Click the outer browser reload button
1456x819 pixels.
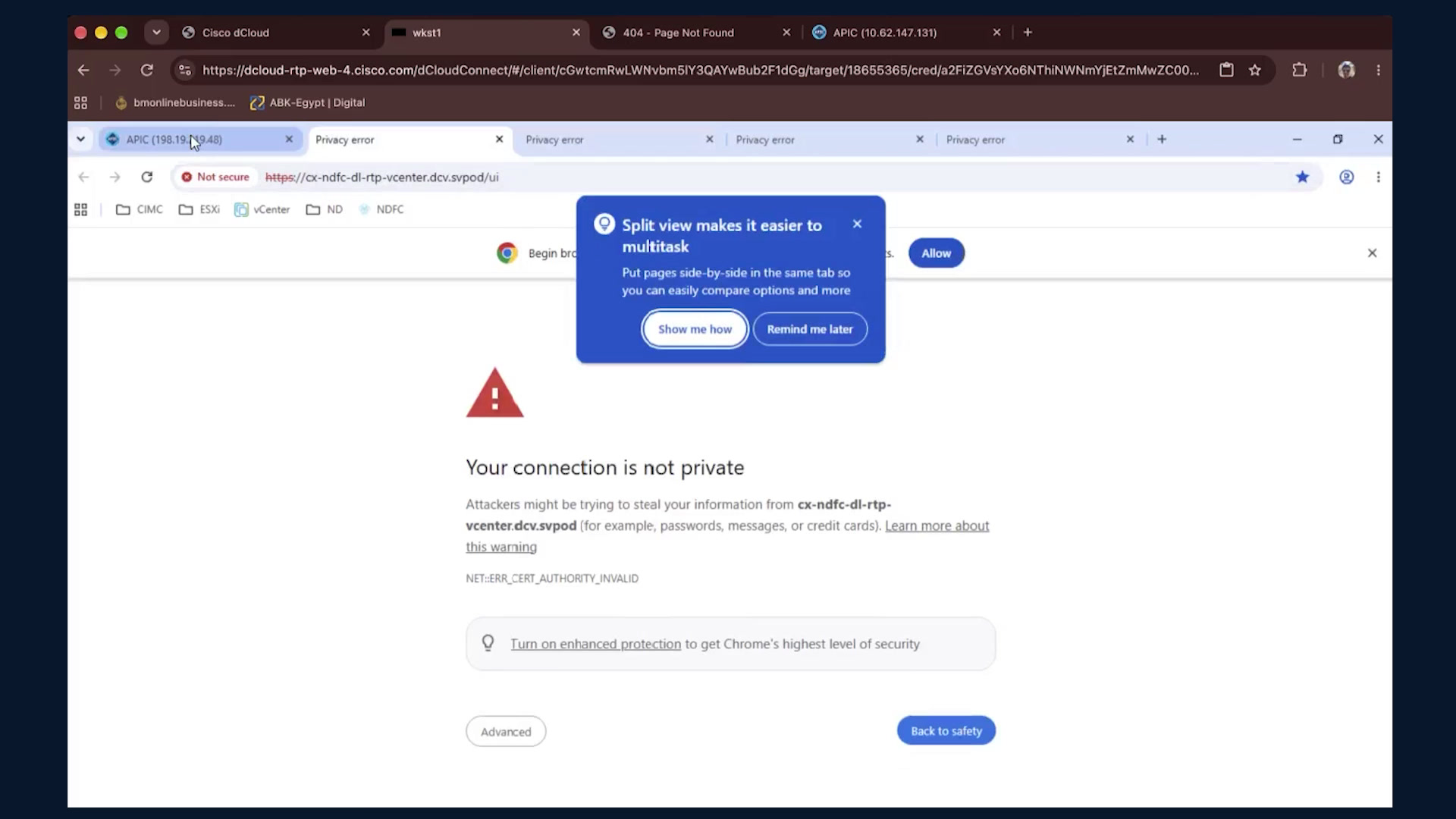pos(147,70)
